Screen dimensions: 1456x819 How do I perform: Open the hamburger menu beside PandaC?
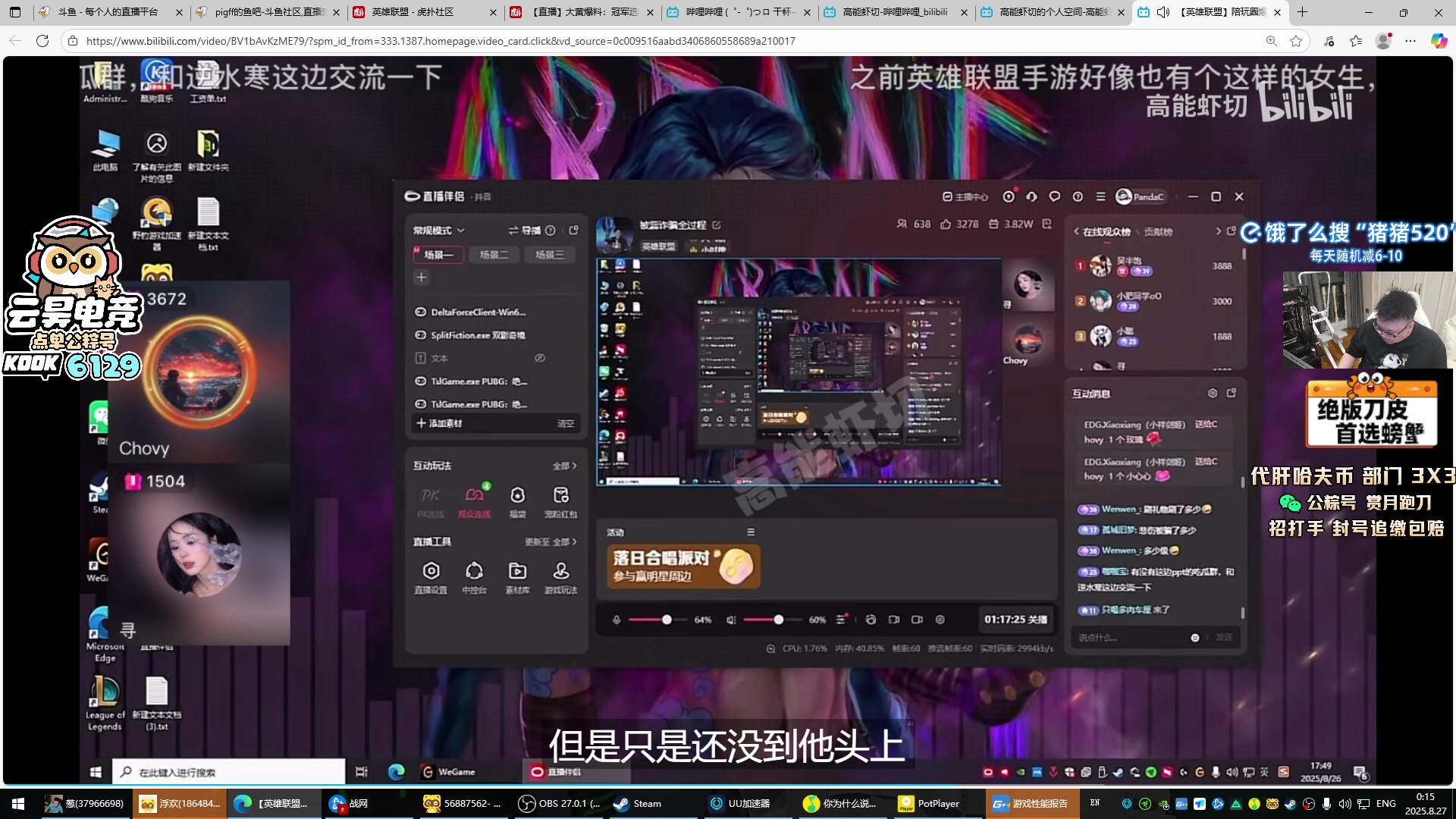[x=1100, y=196]
